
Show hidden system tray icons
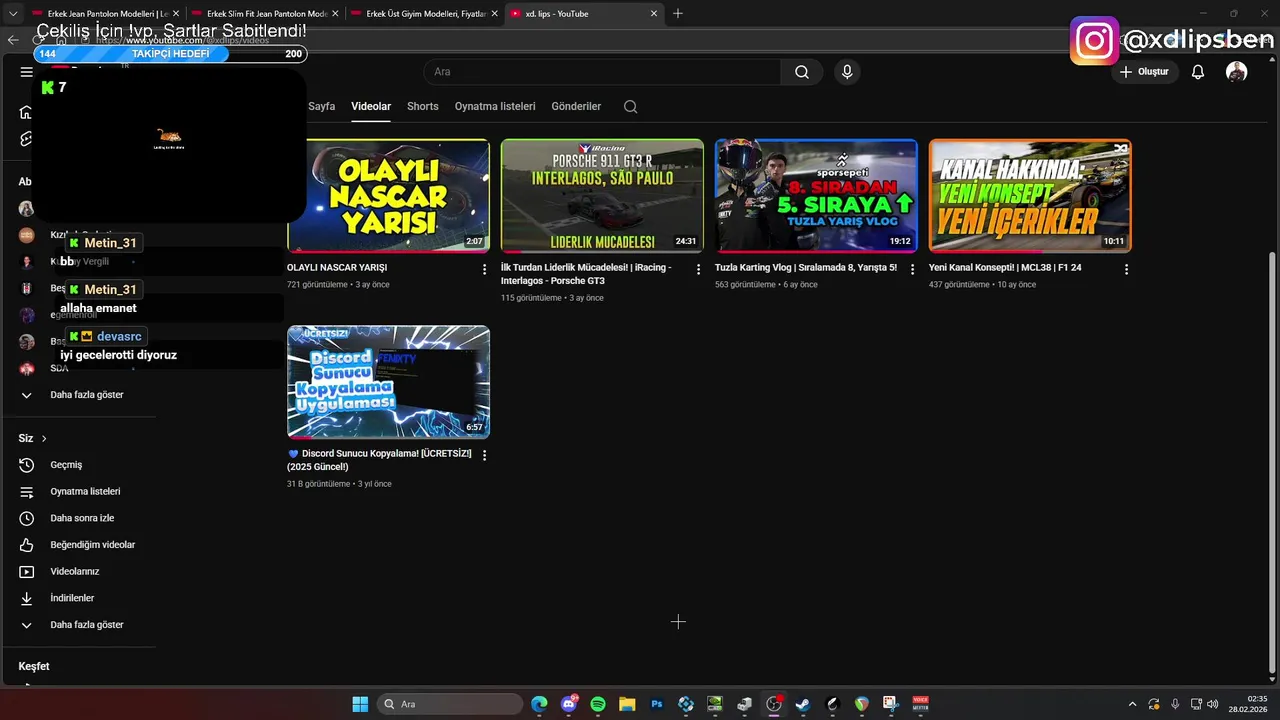[1132, 704]
